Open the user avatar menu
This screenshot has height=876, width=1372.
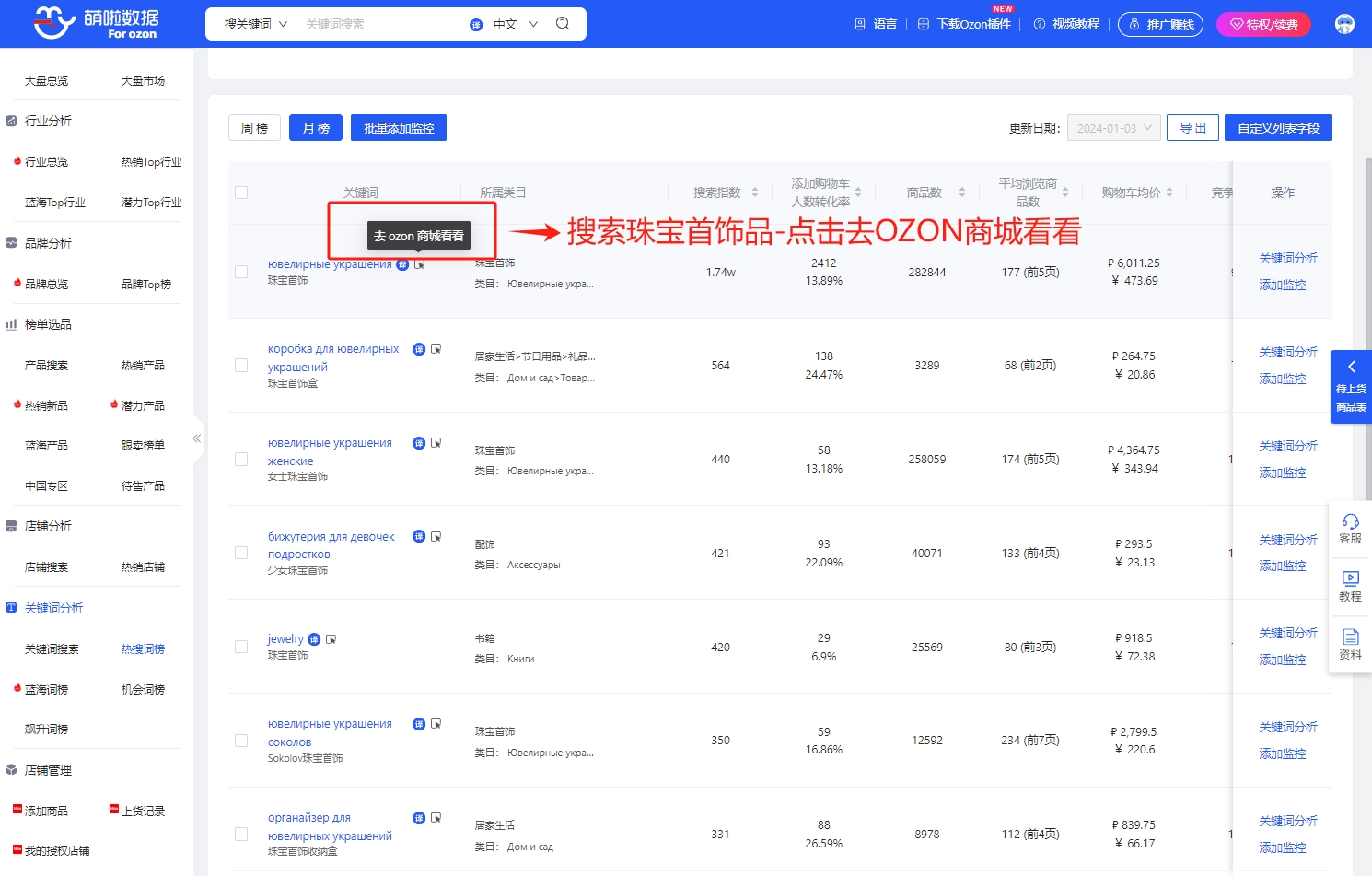[x=1345, y=24]
